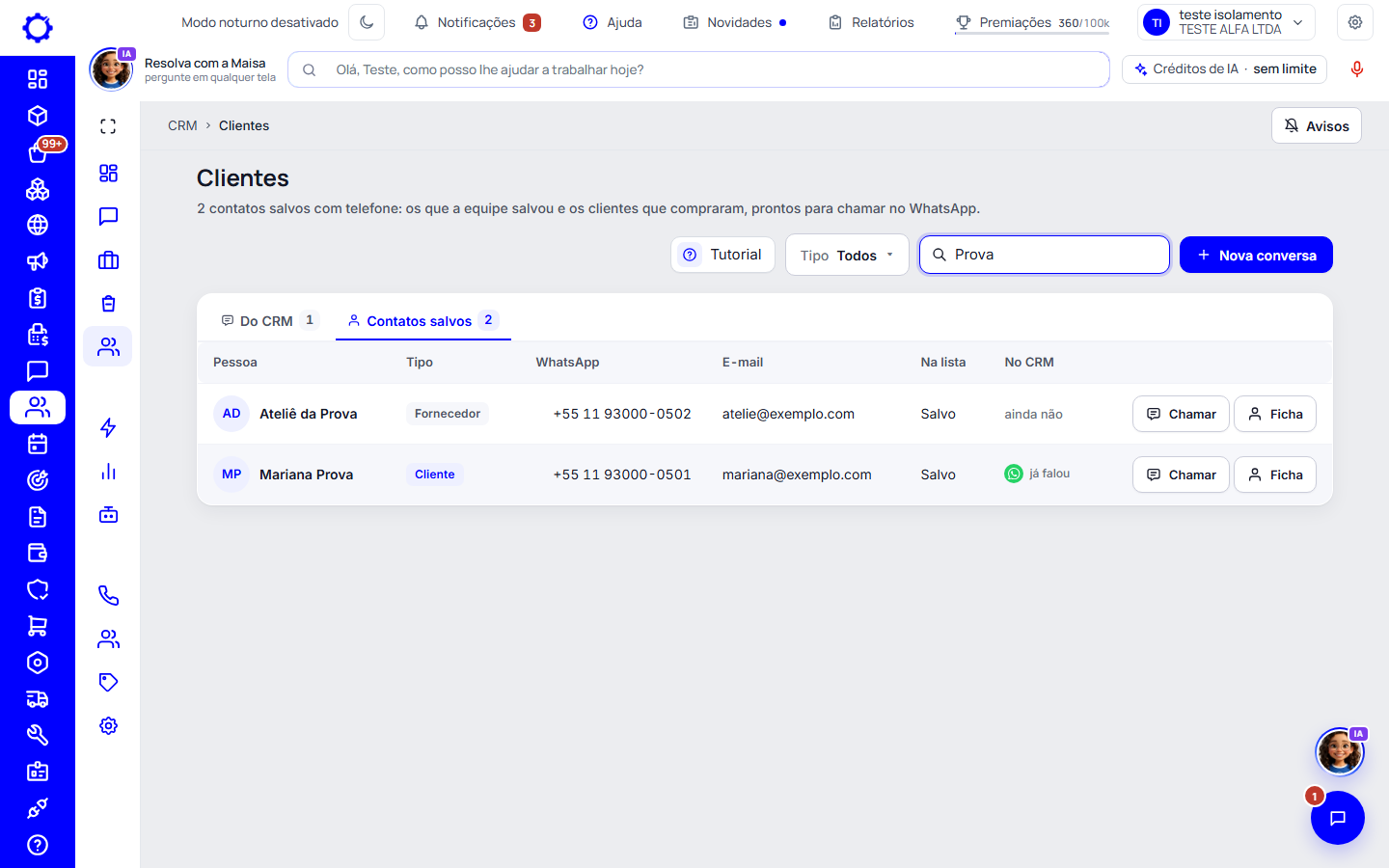Open the tag icon in CRM submenu

108,682
